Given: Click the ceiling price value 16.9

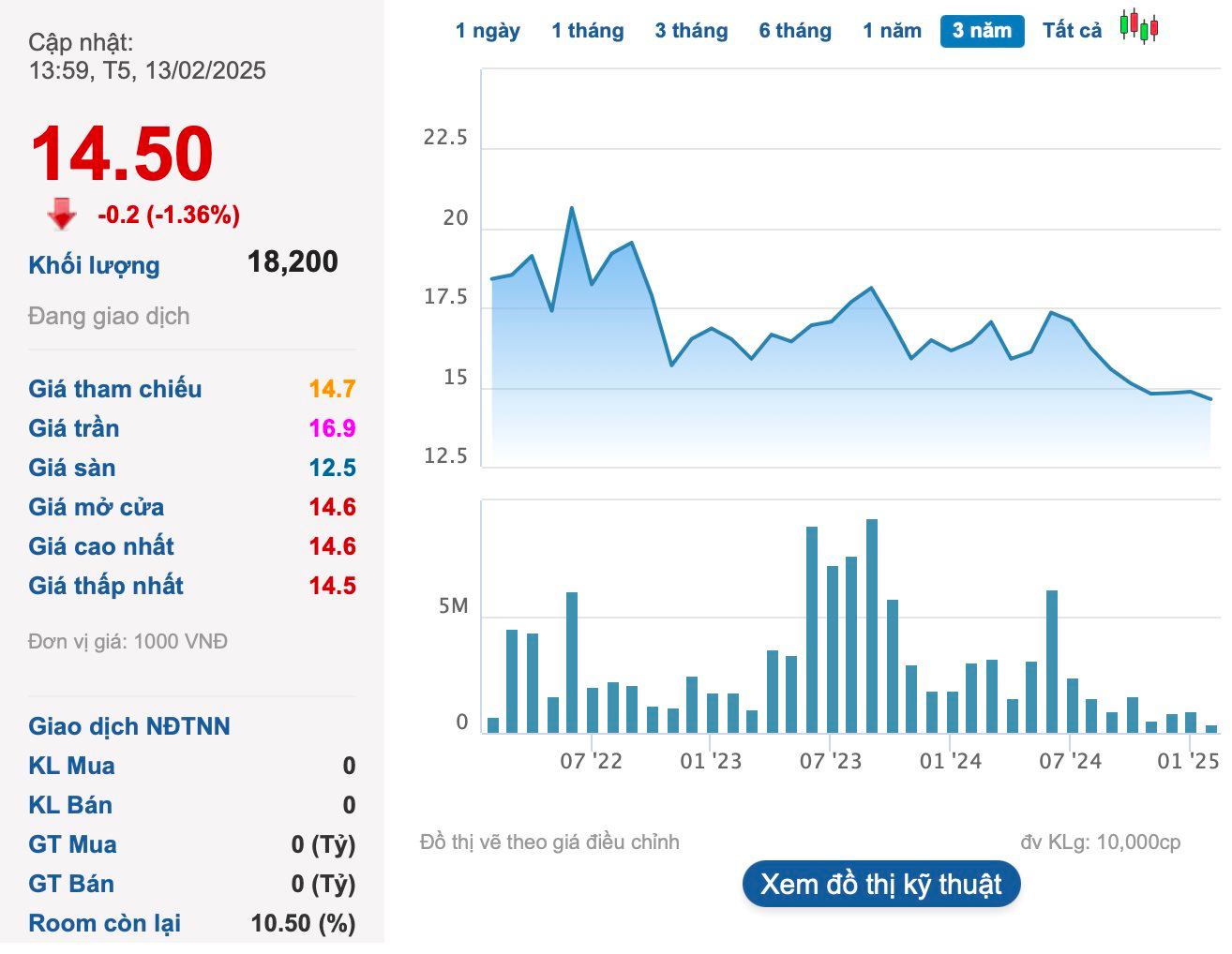Looking at the screenshot, I should point(332,428).
